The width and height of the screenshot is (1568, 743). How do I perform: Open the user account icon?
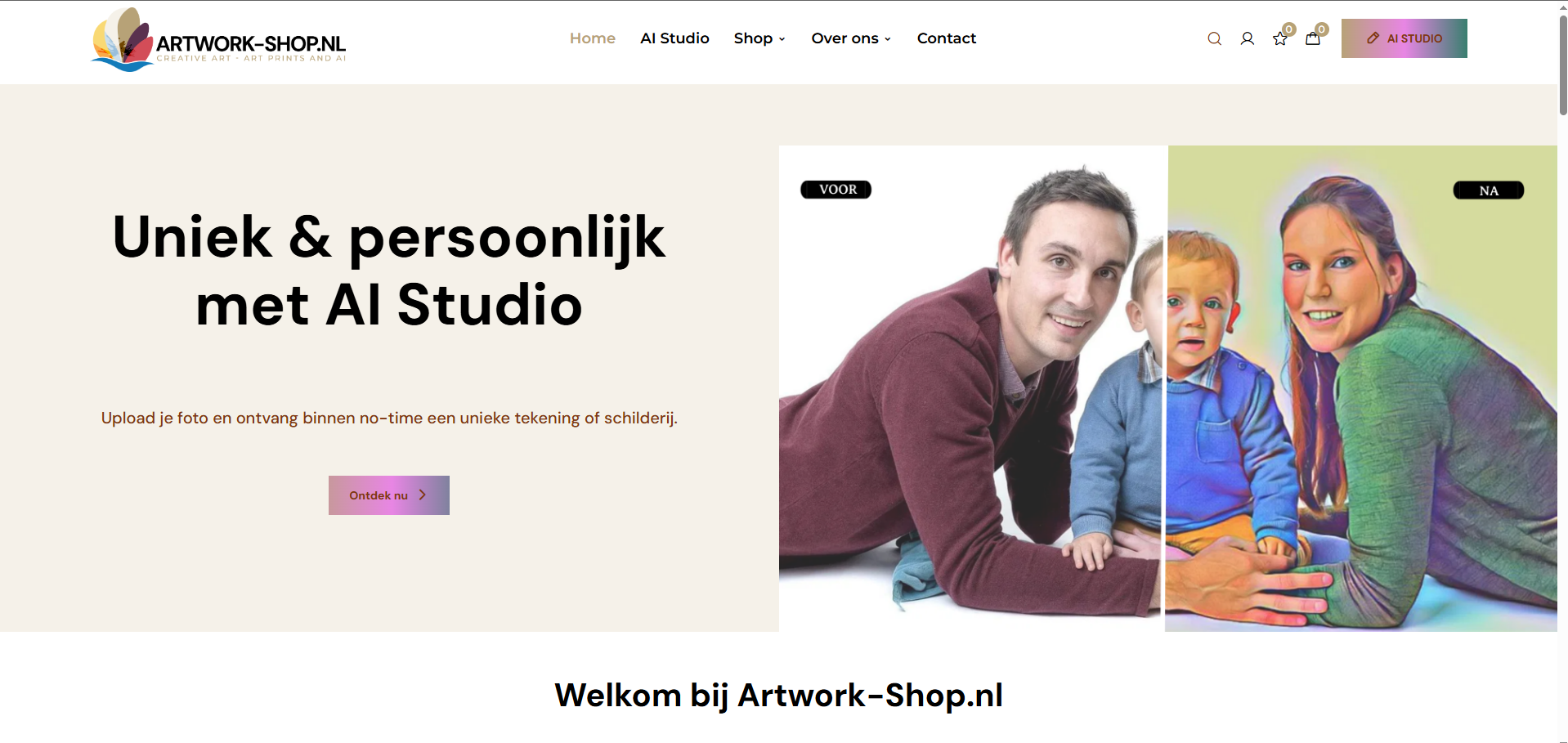1247,38
